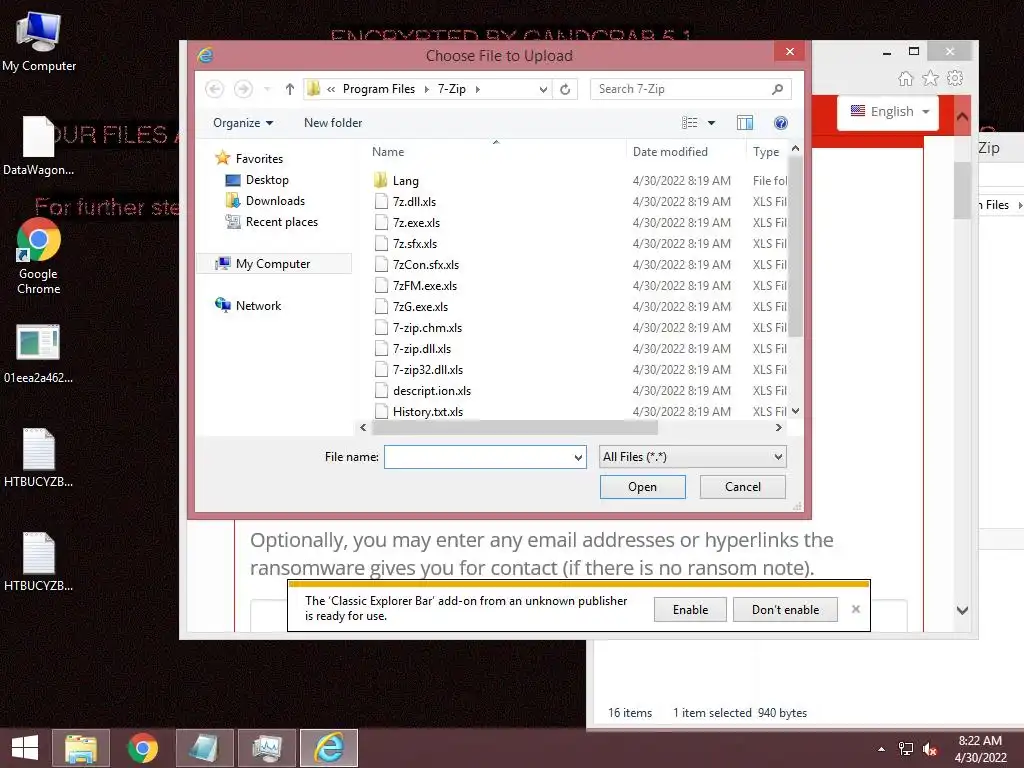
Task: Open the Organize menu
Action: click(x=242, y=123)
